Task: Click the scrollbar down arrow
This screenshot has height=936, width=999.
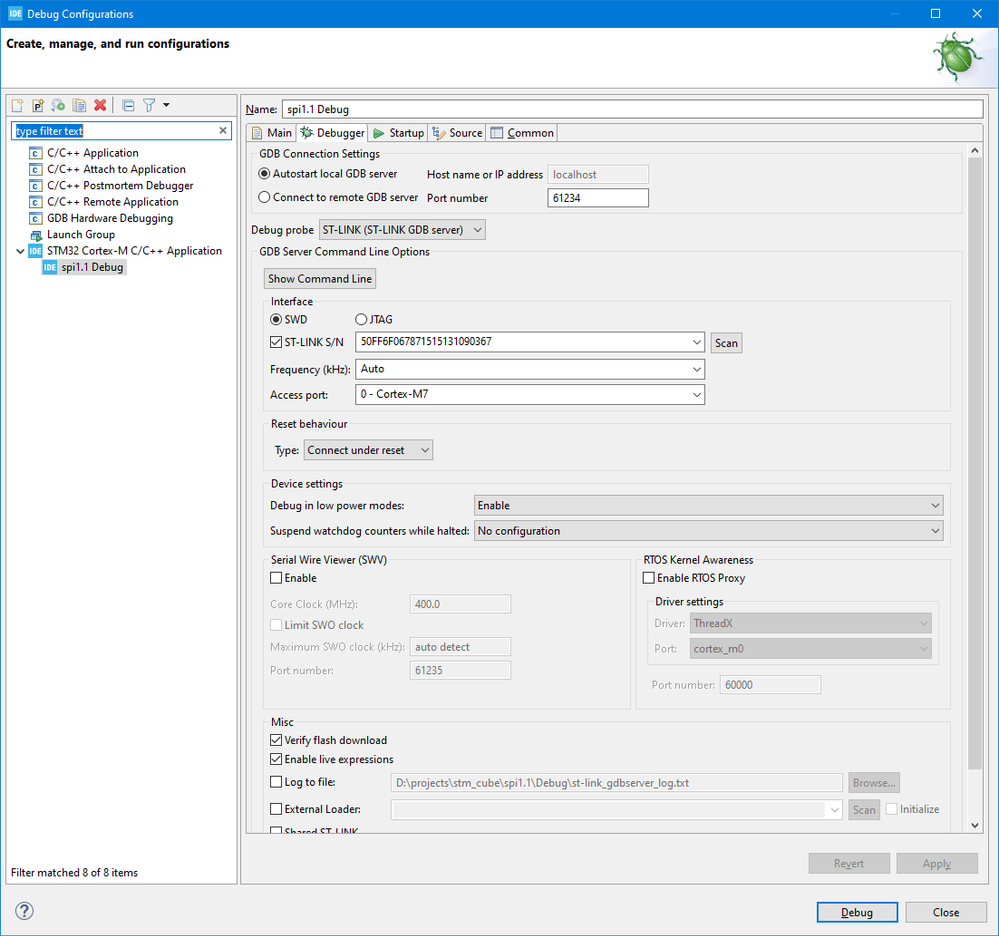Action: tap(975, 825)
